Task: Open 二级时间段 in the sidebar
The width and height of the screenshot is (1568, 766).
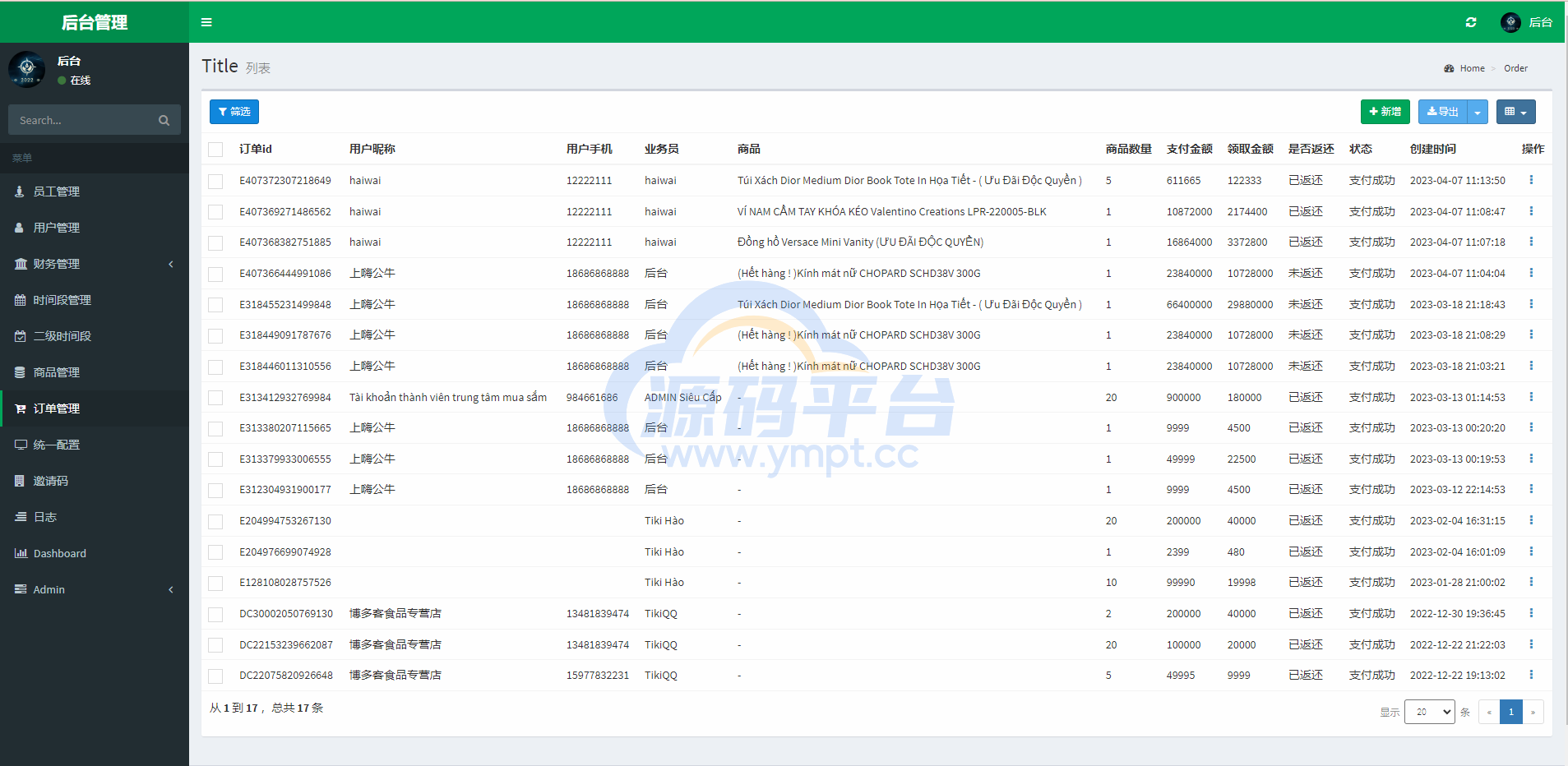Action: coord(95,336)
